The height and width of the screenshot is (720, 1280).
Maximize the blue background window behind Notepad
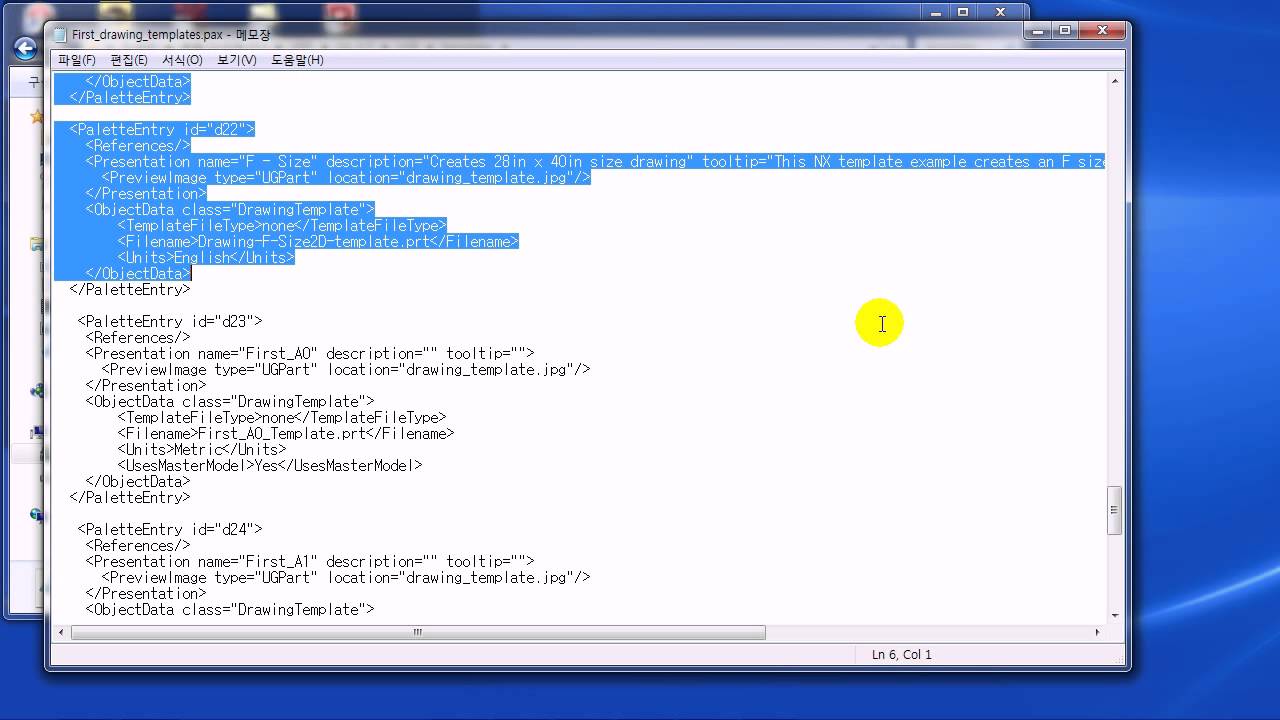click(963, 12)
